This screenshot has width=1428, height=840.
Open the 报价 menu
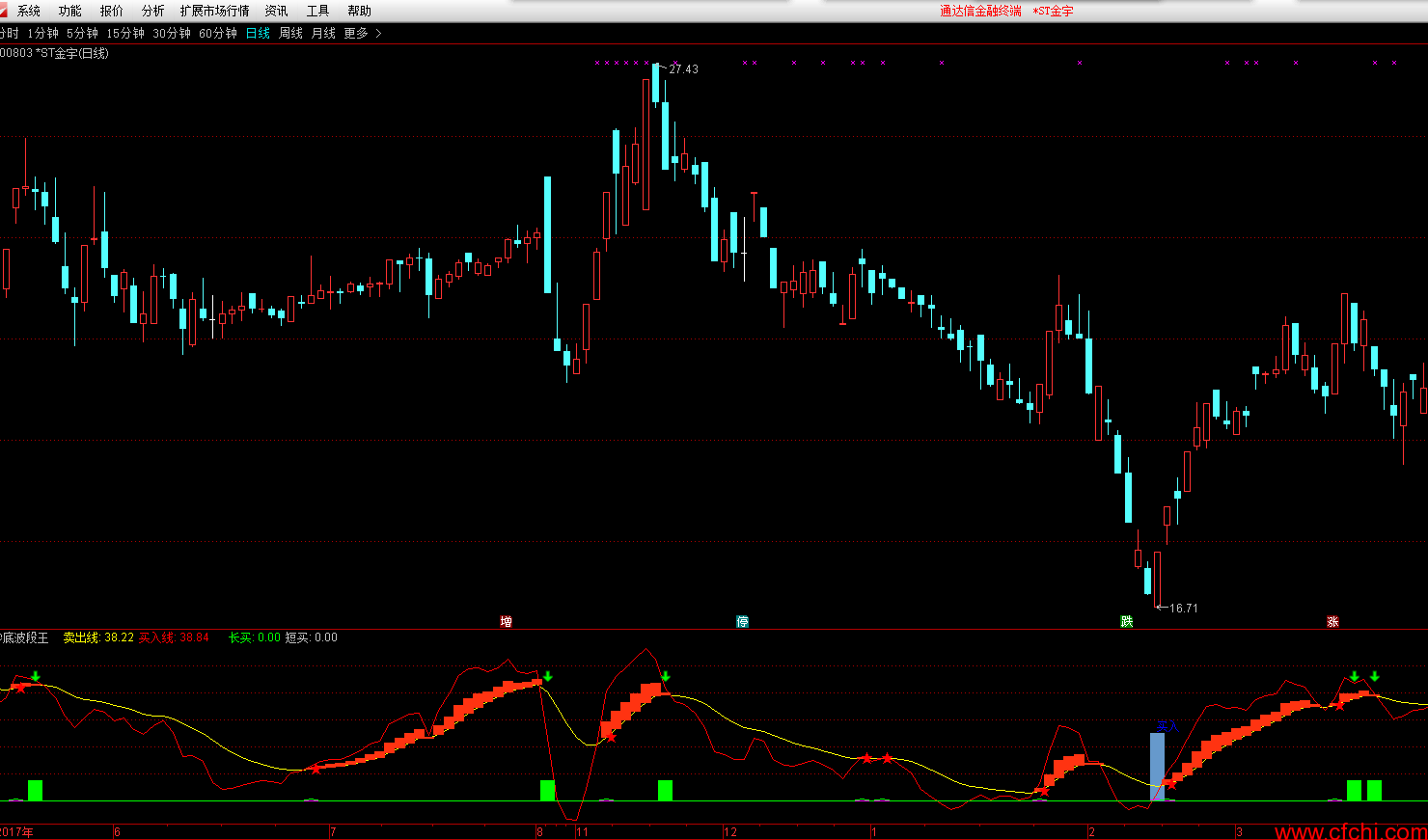click(112, 11)
